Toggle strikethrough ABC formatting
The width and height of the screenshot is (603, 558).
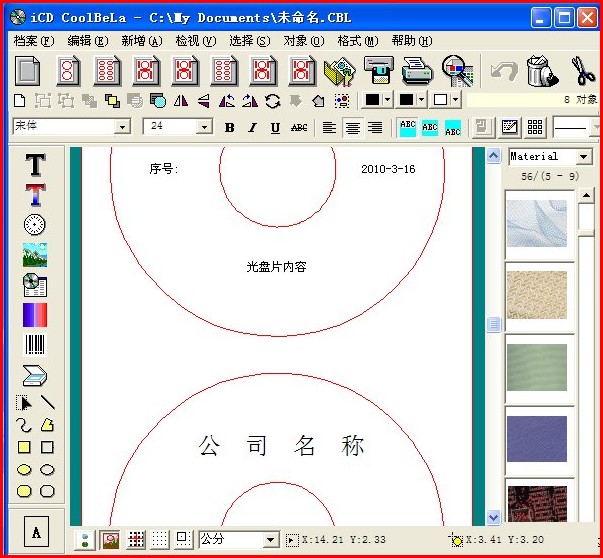(299, 127)
